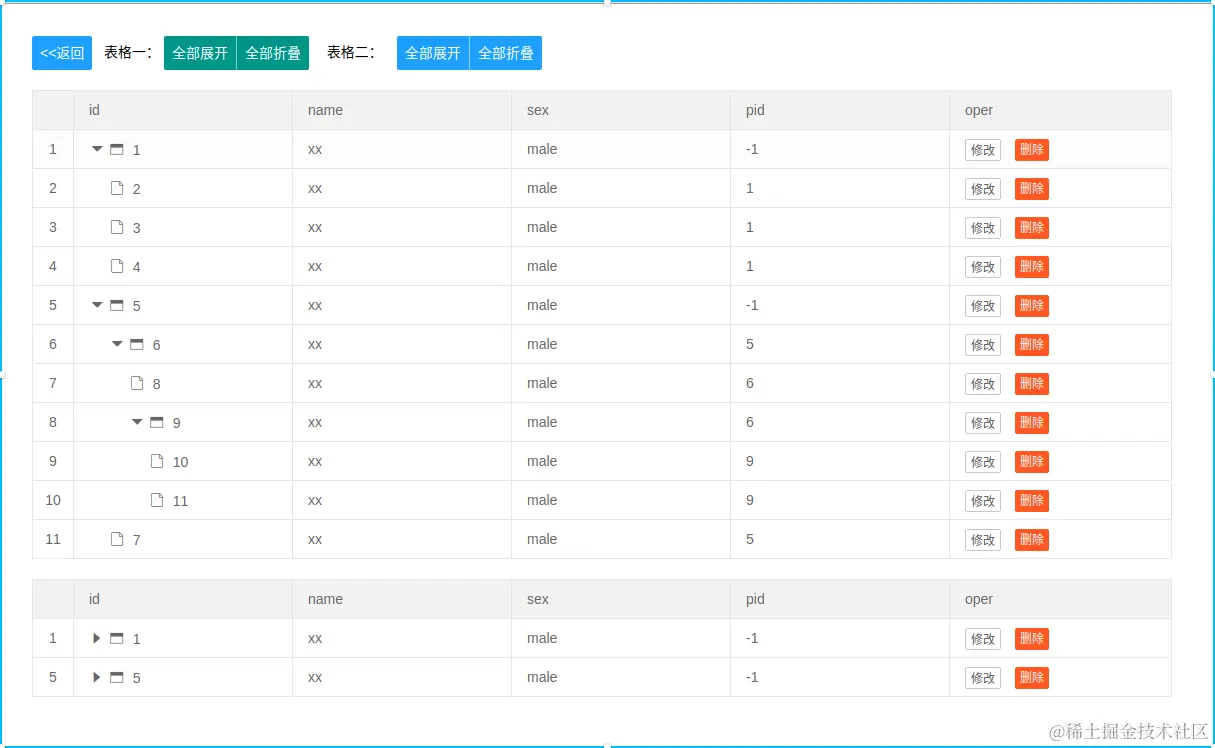This screenshot has height=748, width=1215.
Task: Click 全部展开 for 表格二
Action: pos(433,53)
